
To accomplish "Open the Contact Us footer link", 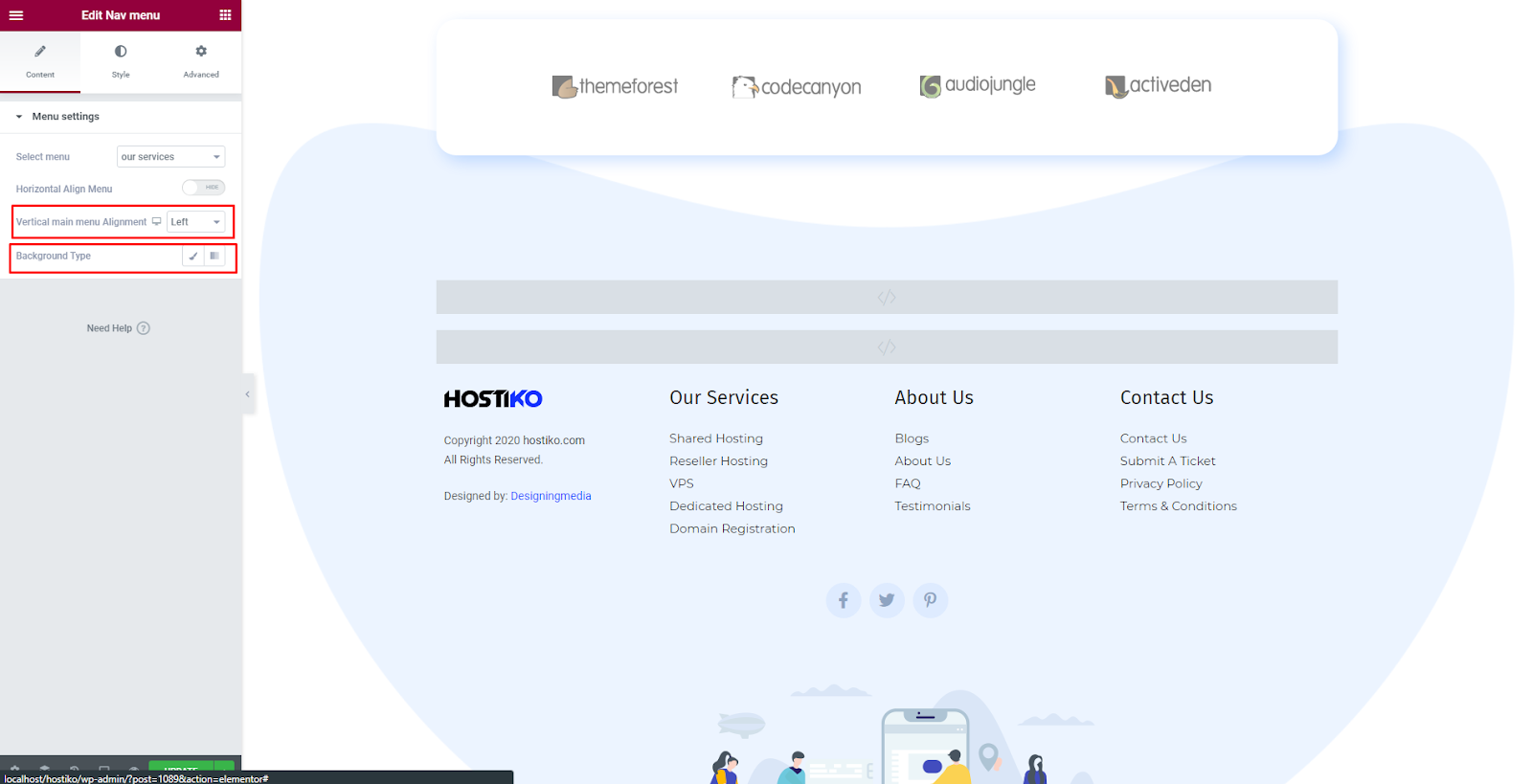I will pos(1154,438).
